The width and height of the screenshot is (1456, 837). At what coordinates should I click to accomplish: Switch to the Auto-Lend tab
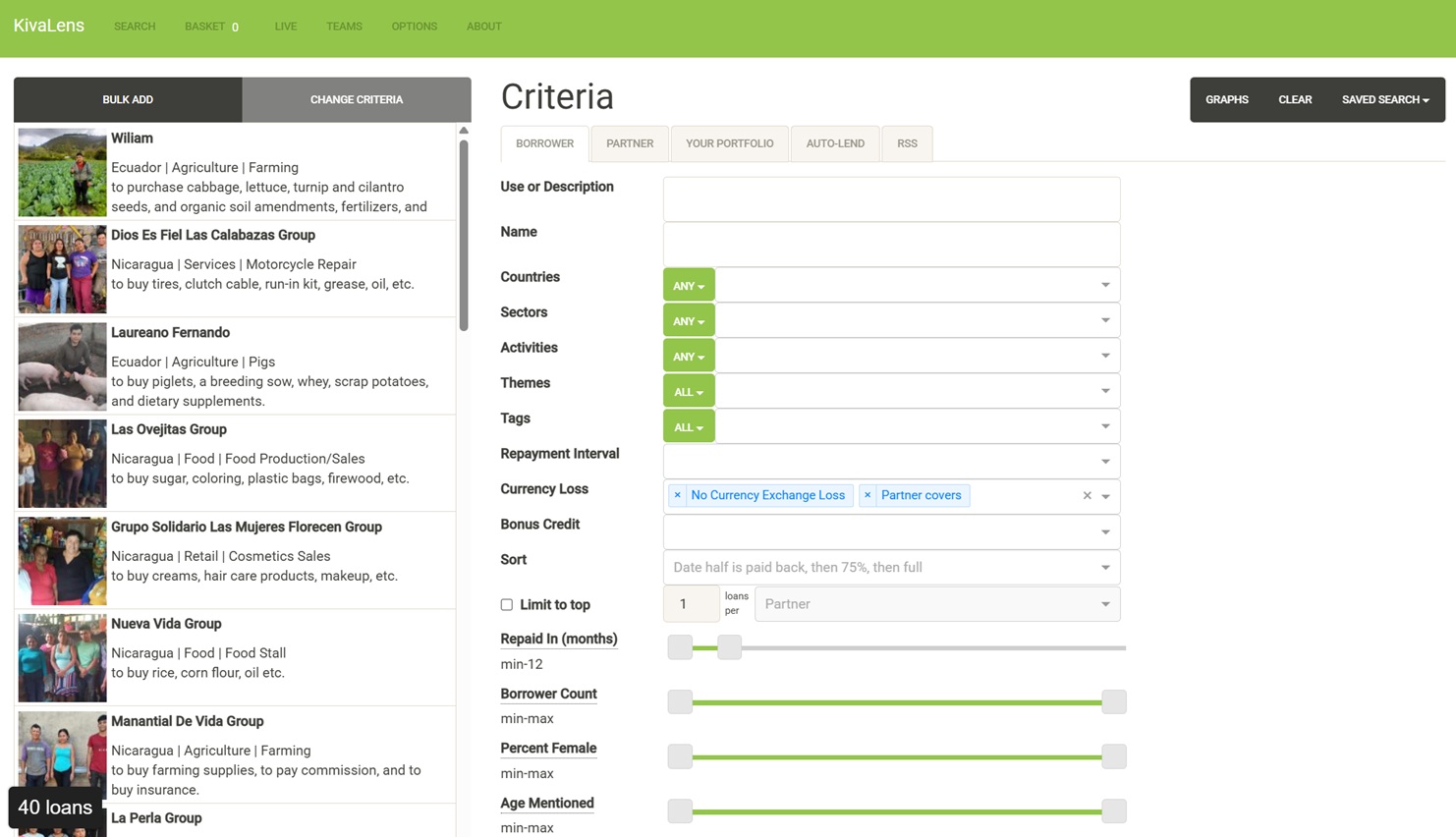click(x=835, y=143)
